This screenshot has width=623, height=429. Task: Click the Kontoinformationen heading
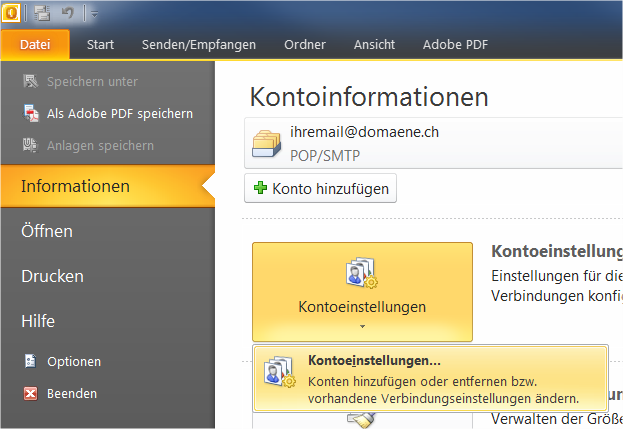[369, 97]
